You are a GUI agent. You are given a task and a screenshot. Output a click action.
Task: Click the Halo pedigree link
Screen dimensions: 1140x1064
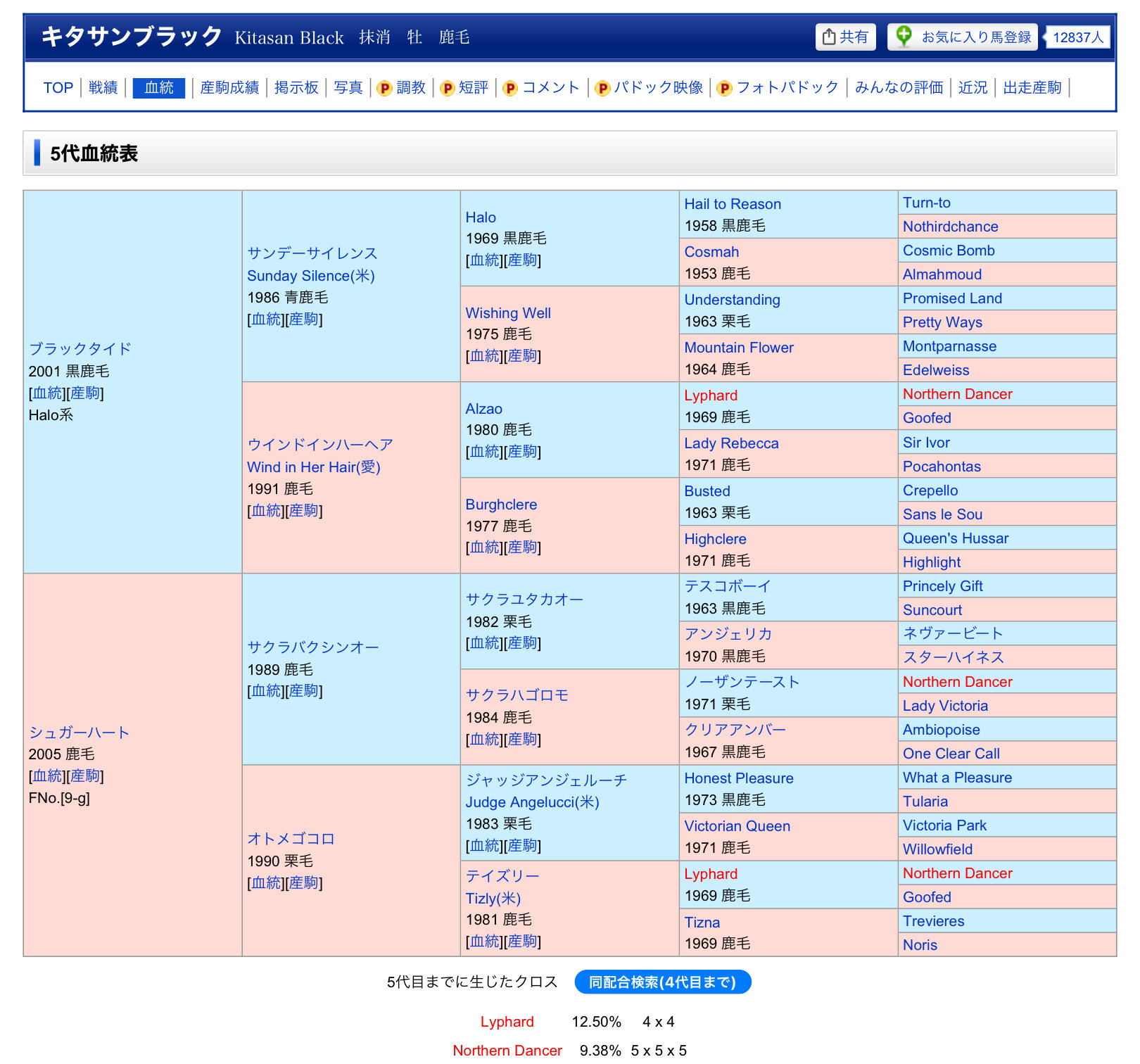481,217
